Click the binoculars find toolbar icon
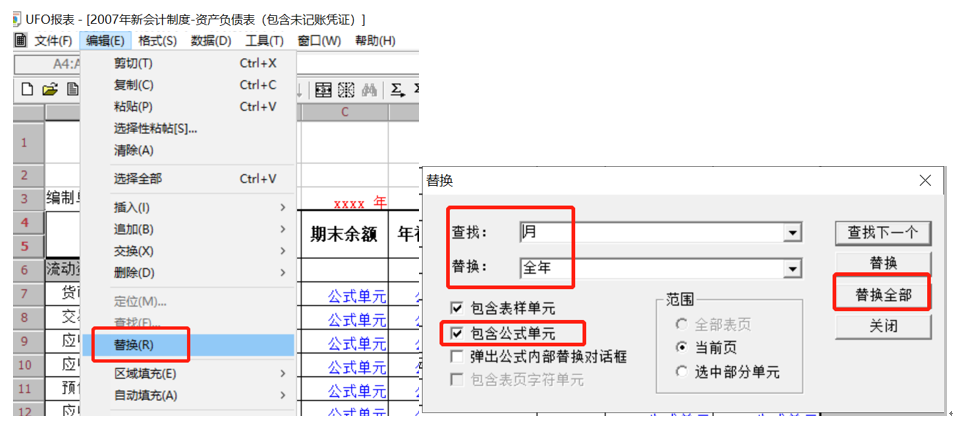This screenshot has height=423, width=953. [369, 89]
